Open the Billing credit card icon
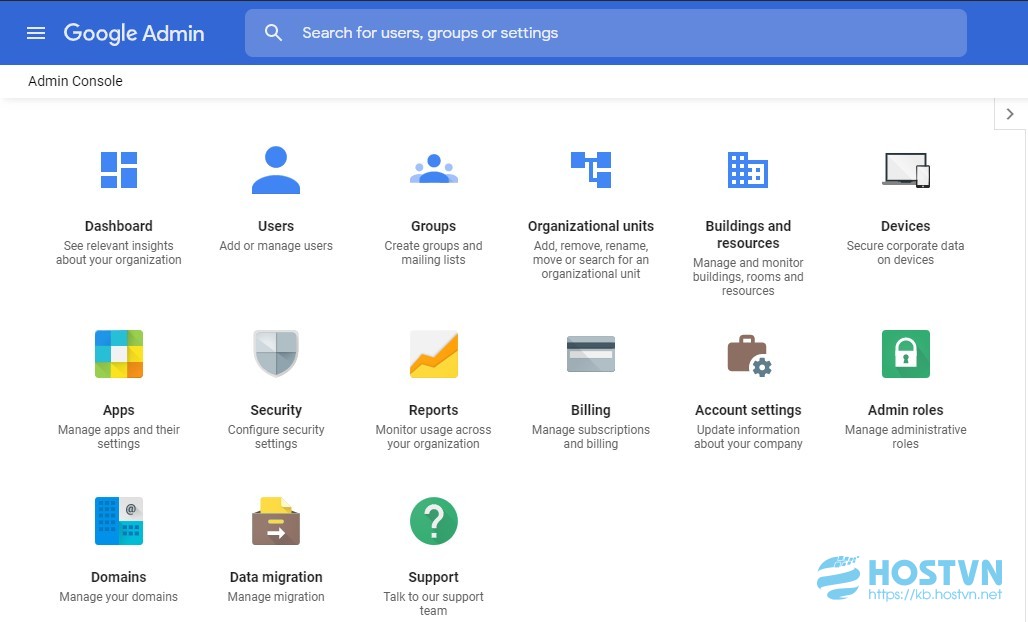This screenshot has height=622, width=1028. point(591,354)
